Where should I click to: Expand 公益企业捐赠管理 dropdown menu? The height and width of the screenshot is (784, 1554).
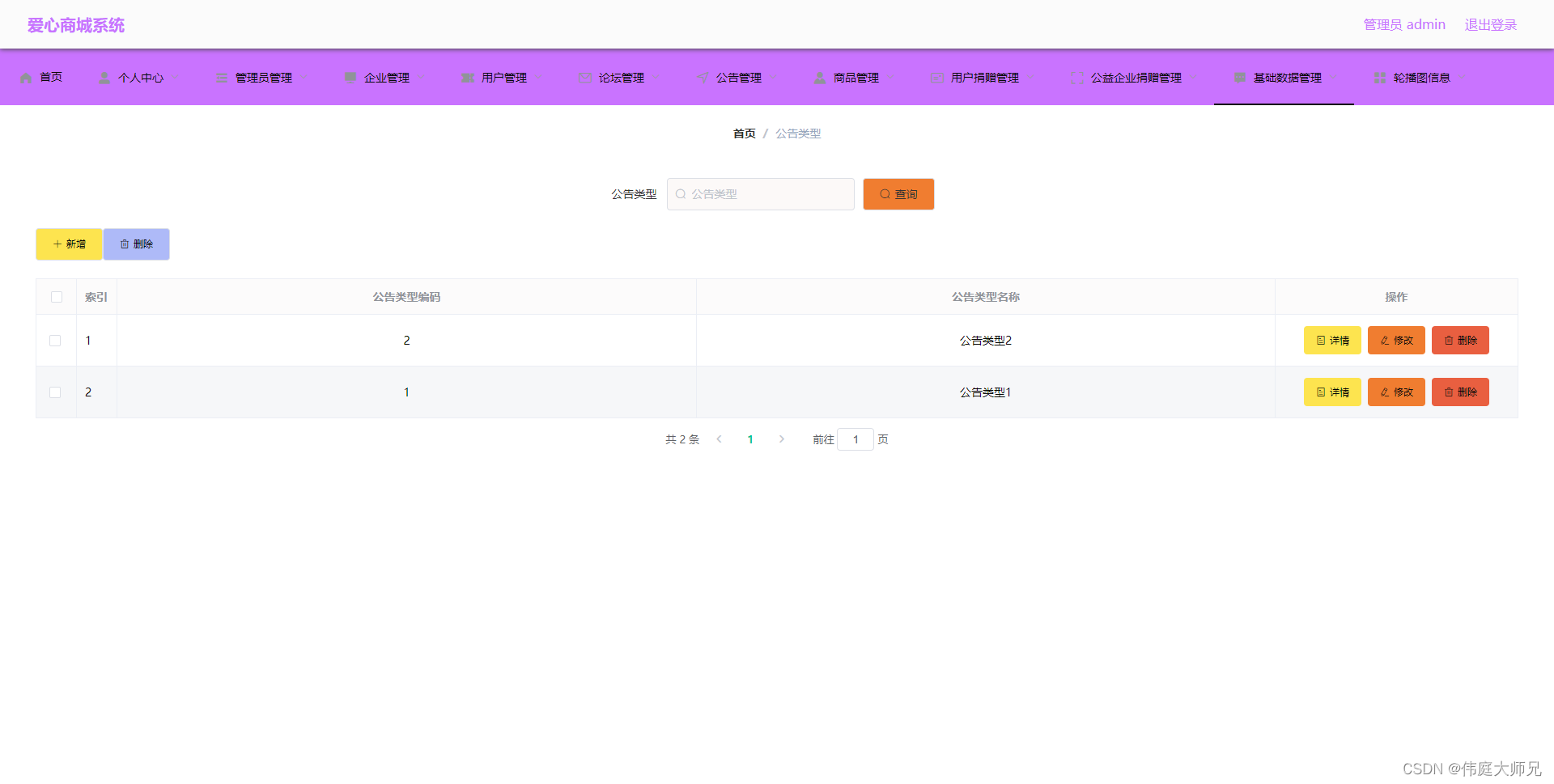click(1133, 78)
